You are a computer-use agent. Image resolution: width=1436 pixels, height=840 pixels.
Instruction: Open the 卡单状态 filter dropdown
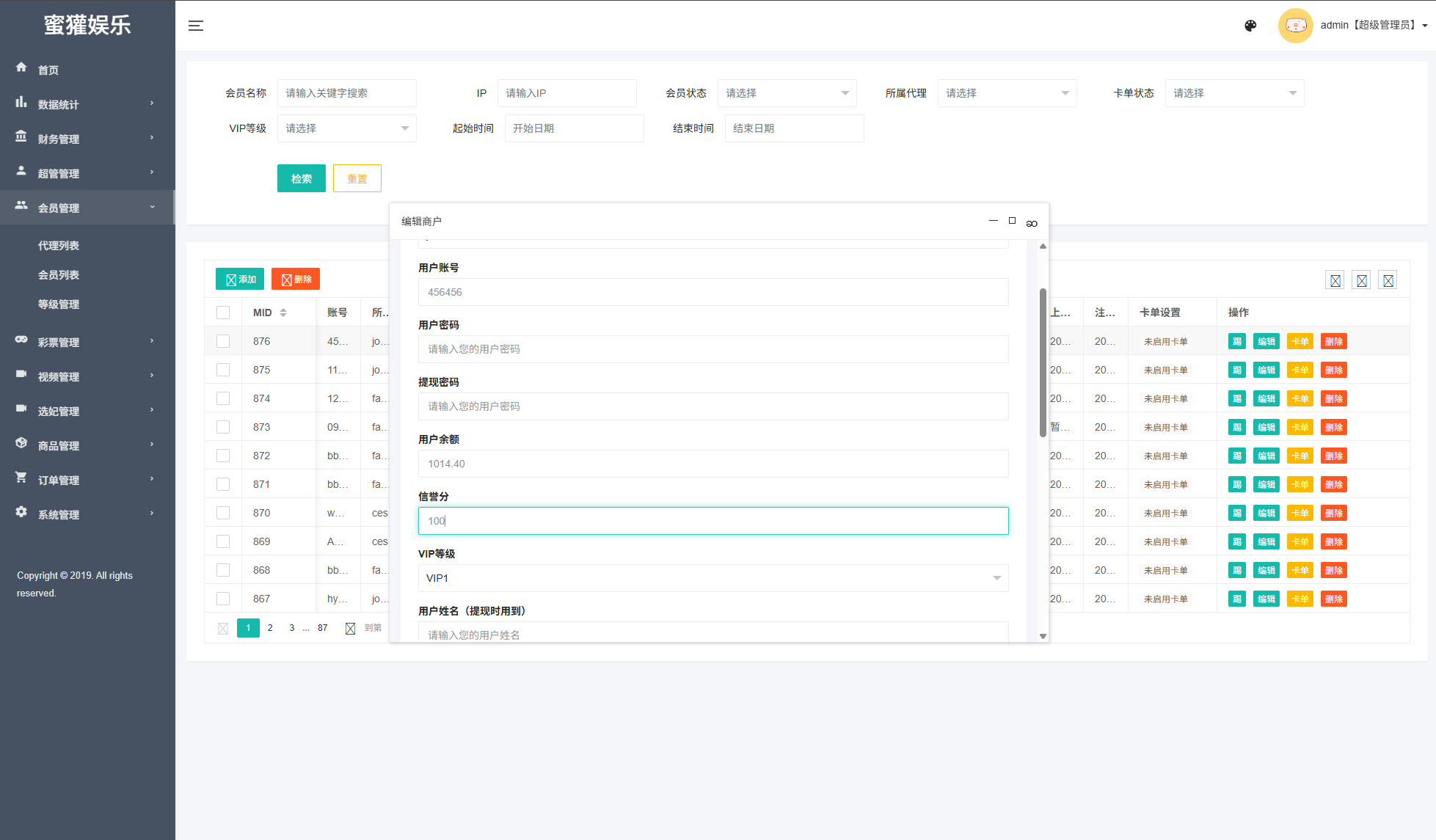click(x=1234, y=93)
